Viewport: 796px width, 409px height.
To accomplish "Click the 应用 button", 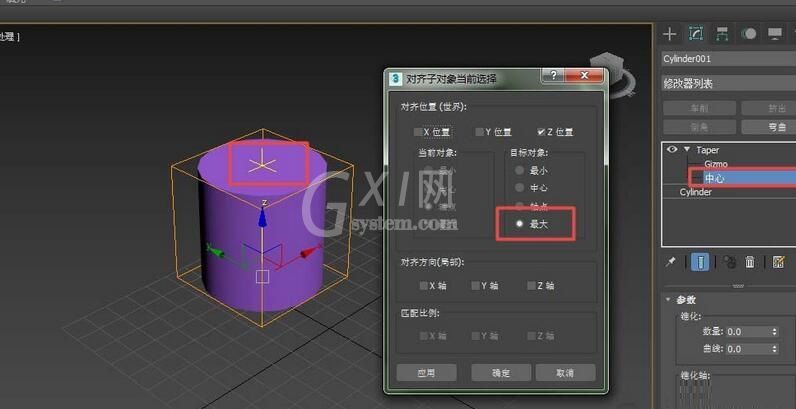I will point(426,373).
